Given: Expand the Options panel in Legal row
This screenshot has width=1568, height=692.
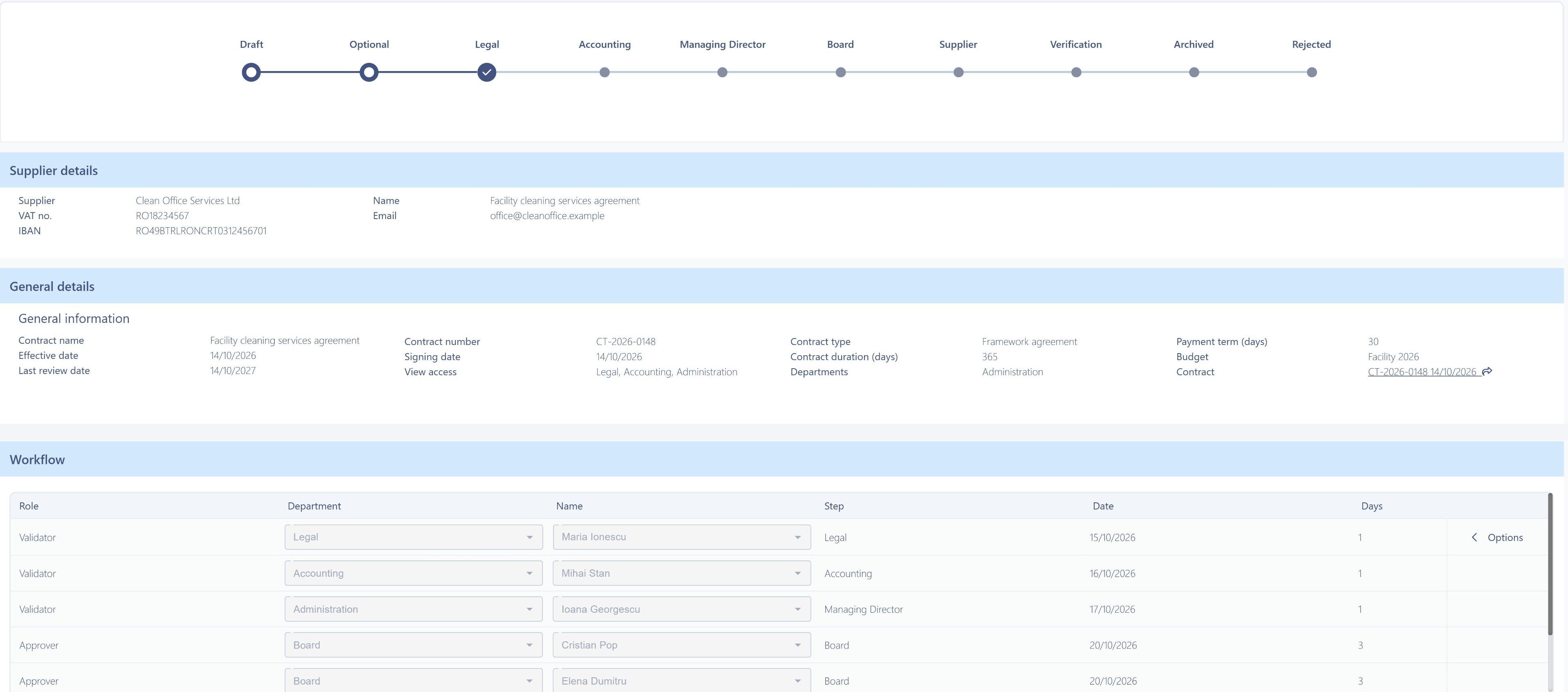Looking at the screenshot, I should click(x=1497, y=537).
